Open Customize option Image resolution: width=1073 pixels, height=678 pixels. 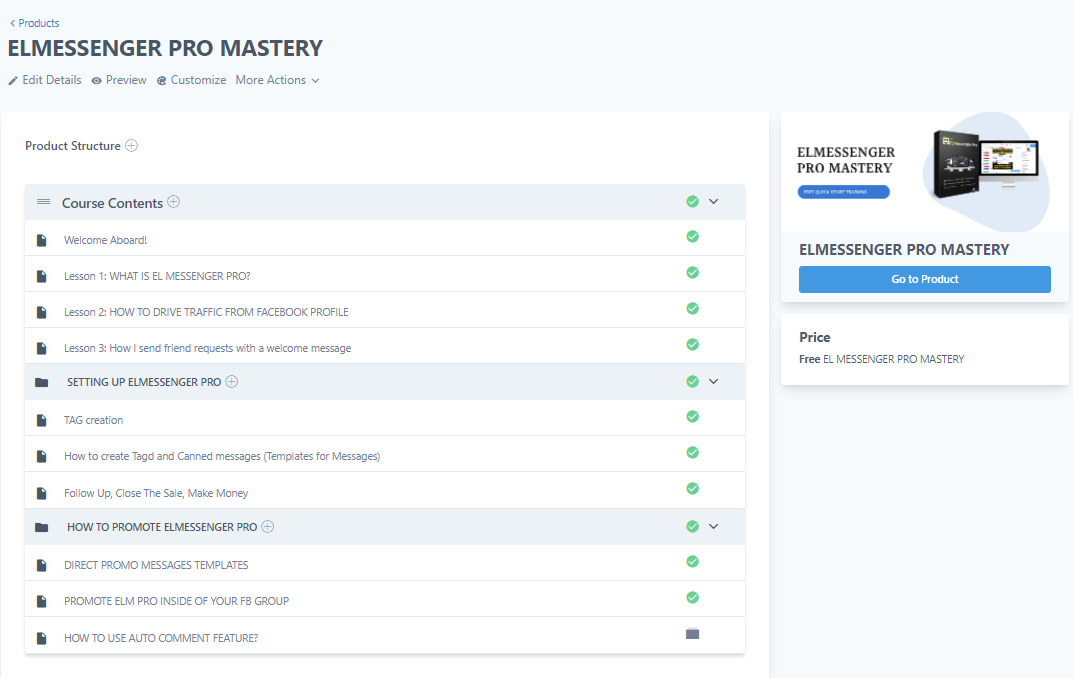pyautogui.click(x=192, y=80)
